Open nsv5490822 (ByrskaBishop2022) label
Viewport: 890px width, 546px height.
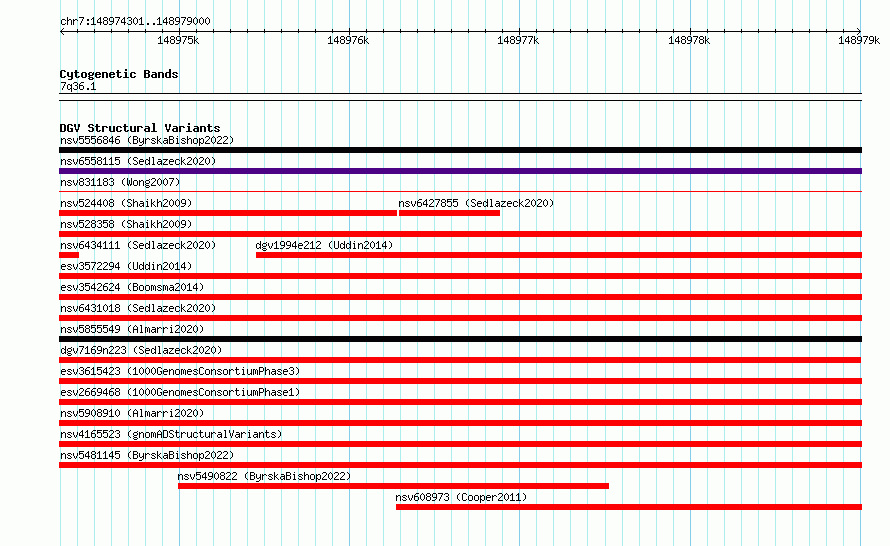click(x=264, y=476)
